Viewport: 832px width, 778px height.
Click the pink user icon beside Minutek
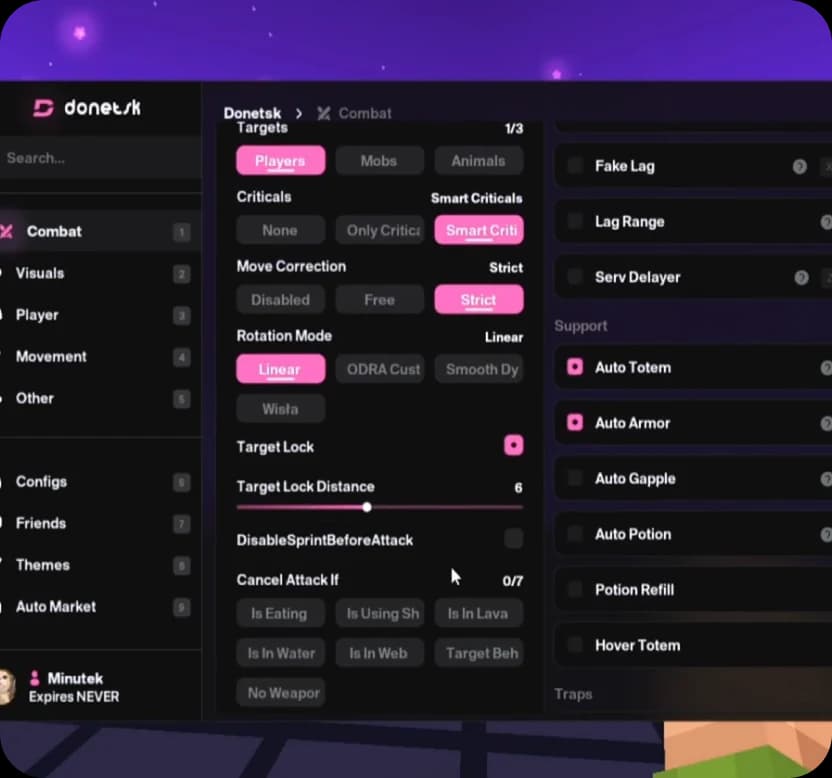coord(34,678)
